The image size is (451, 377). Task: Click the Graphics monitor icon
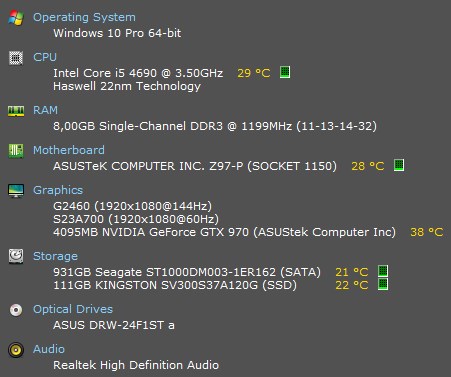(16, 191)
